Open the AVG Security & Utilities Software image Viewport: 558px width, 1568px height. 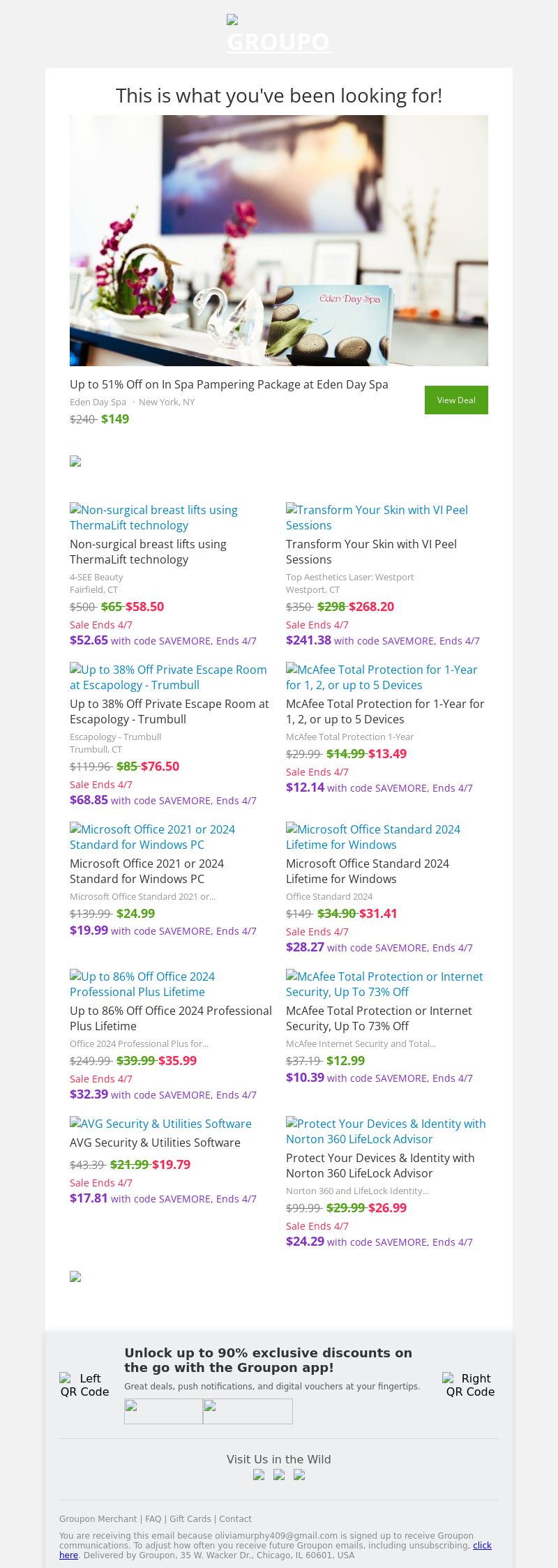pyautogui.click(x=160, y=1124)
